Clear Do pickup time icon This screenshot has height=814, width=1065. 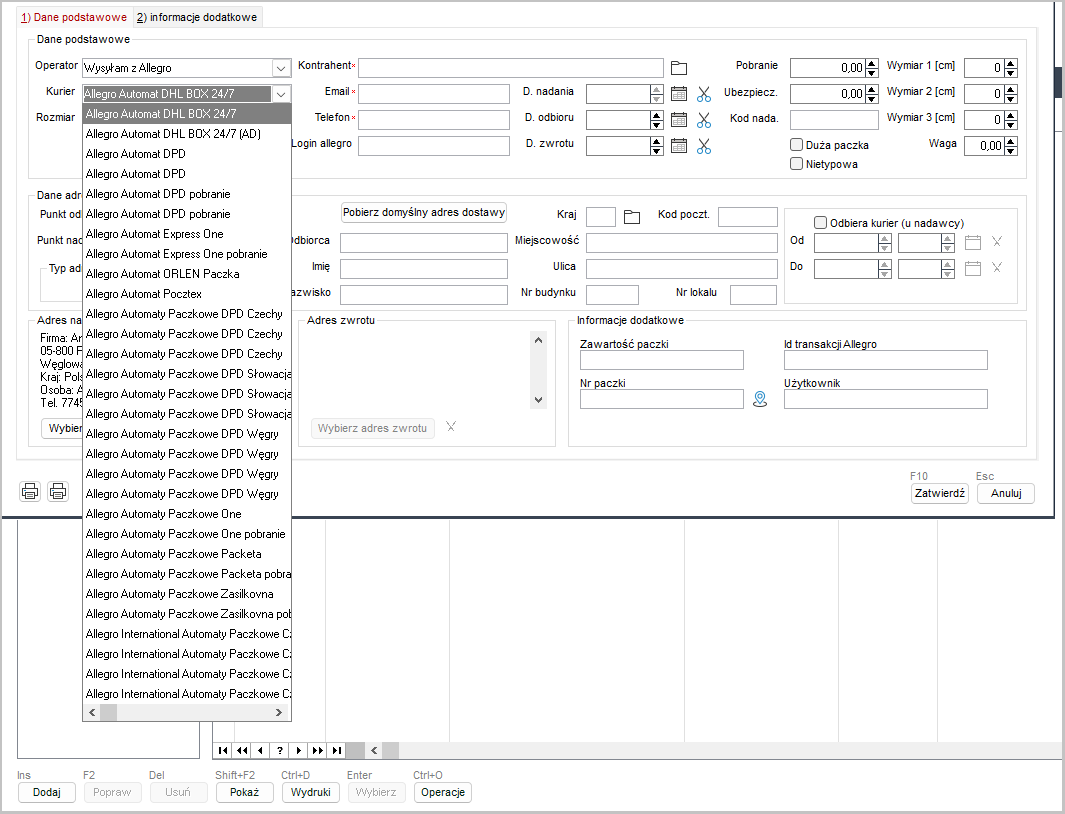coord(996,267)
